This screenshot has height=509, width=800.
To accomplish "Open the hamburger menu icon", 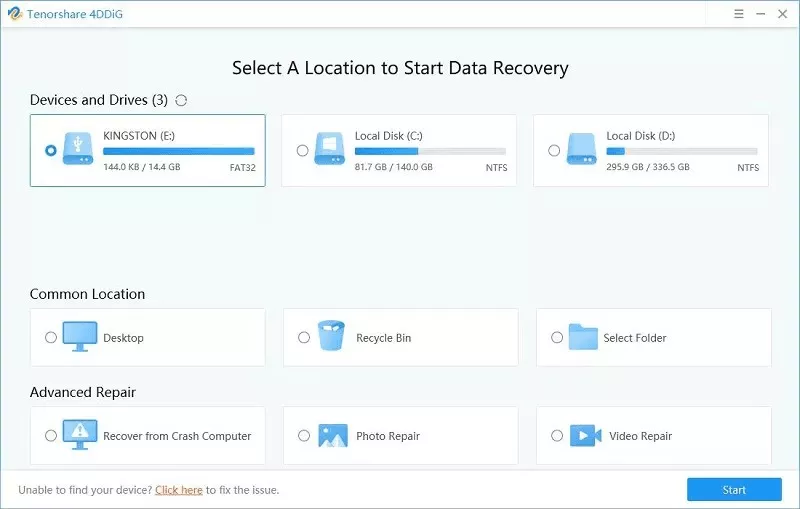I will (x=738, y=14).
